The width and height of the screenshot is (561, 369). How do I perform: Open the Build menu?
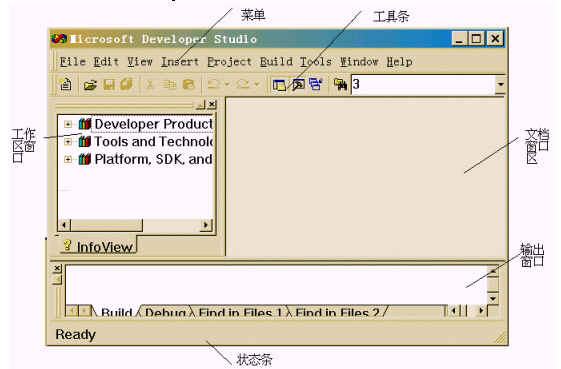276,62
